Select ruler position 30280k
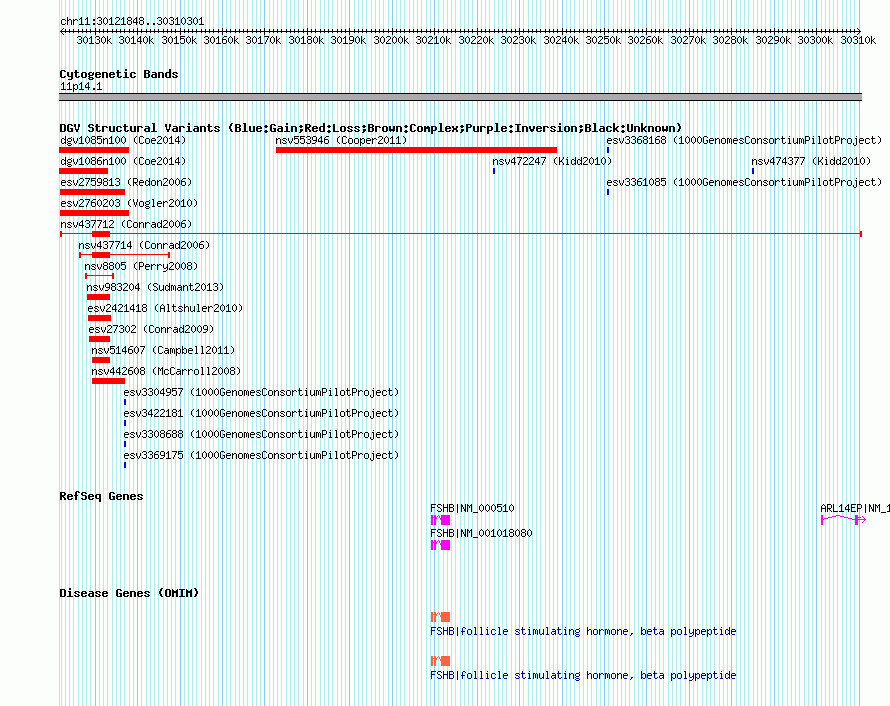 [731, 40]
